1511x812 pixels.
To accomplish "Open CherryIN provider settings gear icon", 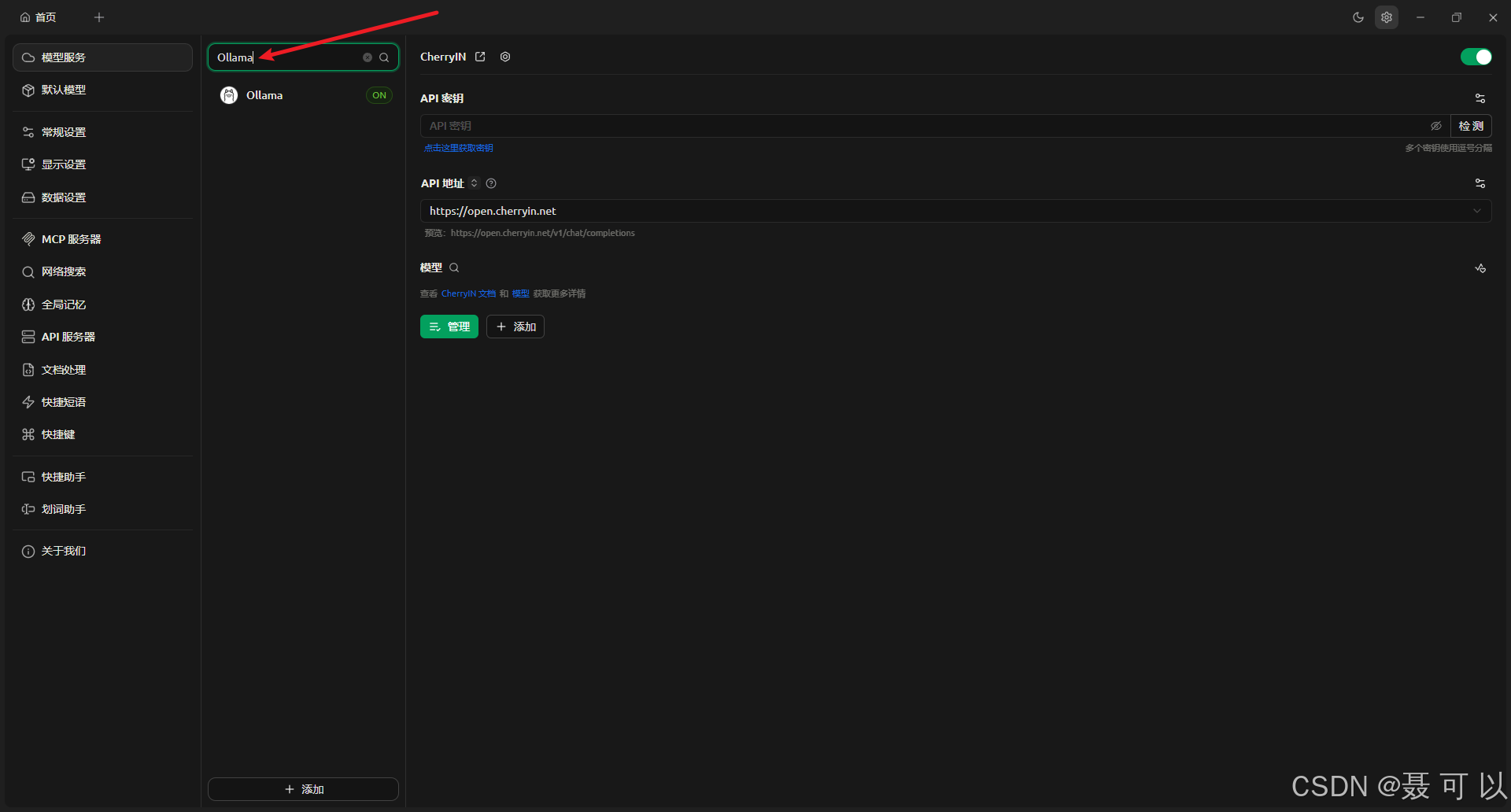I will (x=505, y=57).
